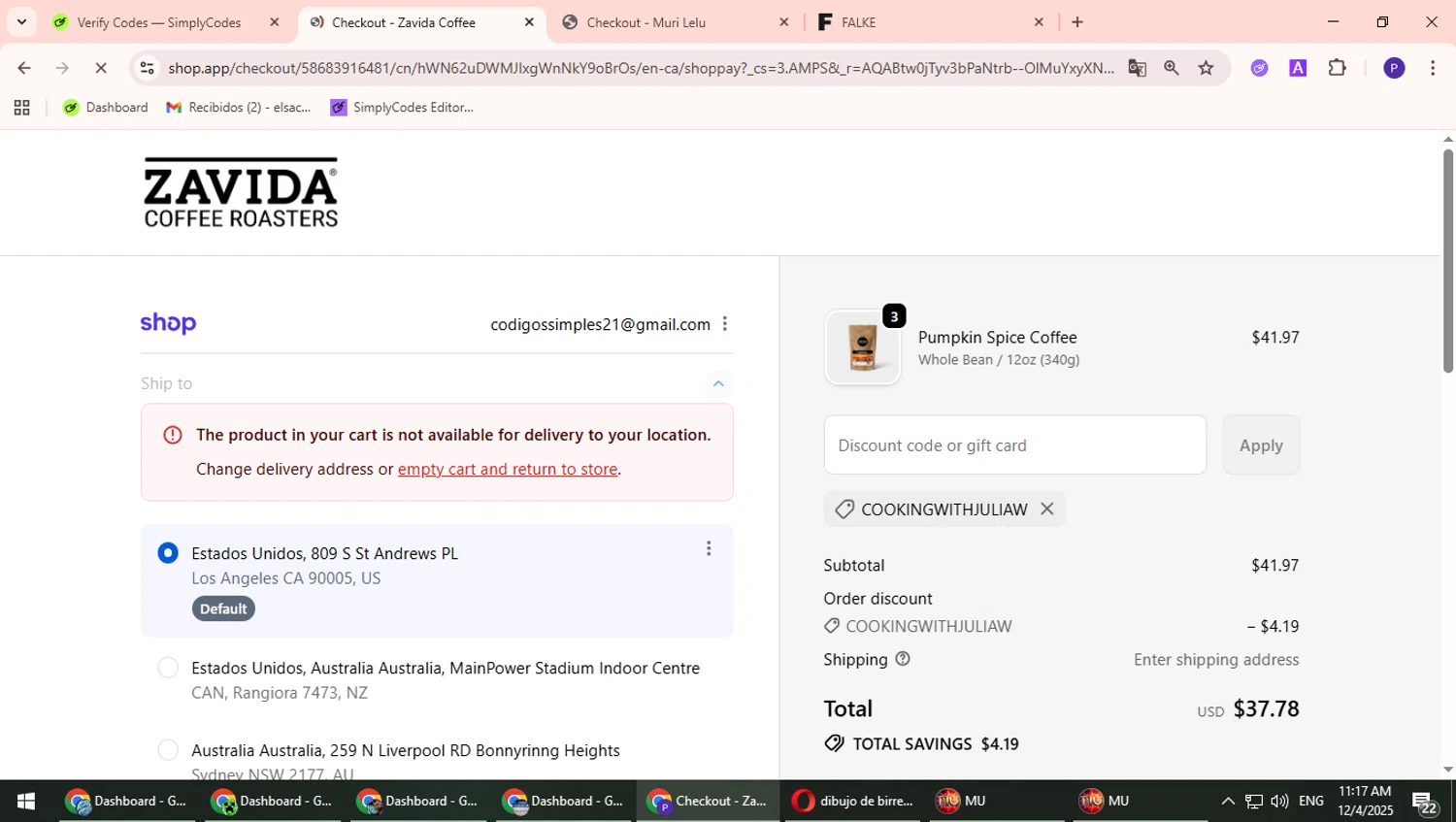The width and height of the screenshot is (1456, 822).
Task: View site information icon in address bar
Action: point(147,68)
